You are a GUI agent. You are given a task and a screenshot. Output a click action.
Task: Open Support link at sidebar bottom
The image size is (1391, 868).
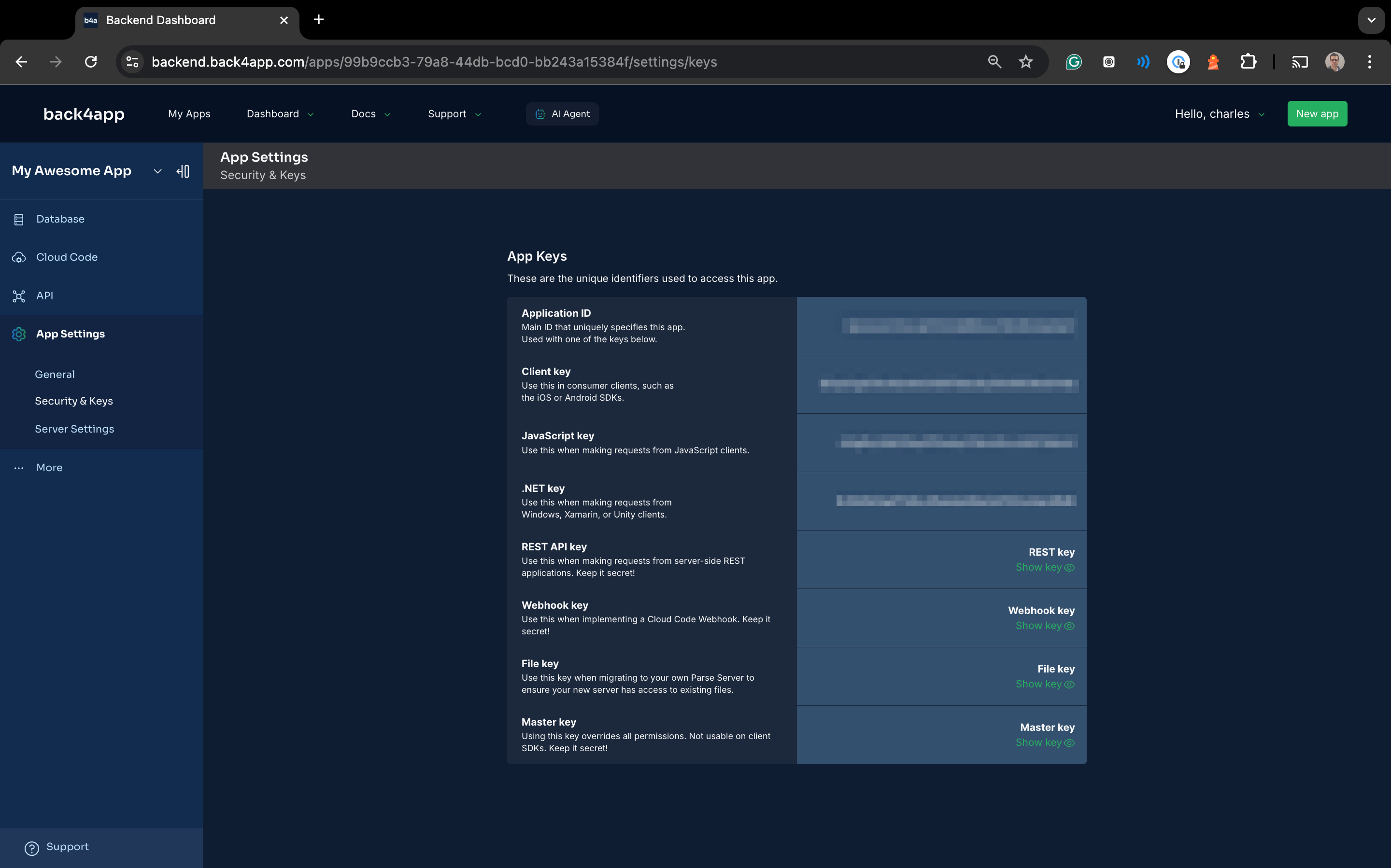67,847
